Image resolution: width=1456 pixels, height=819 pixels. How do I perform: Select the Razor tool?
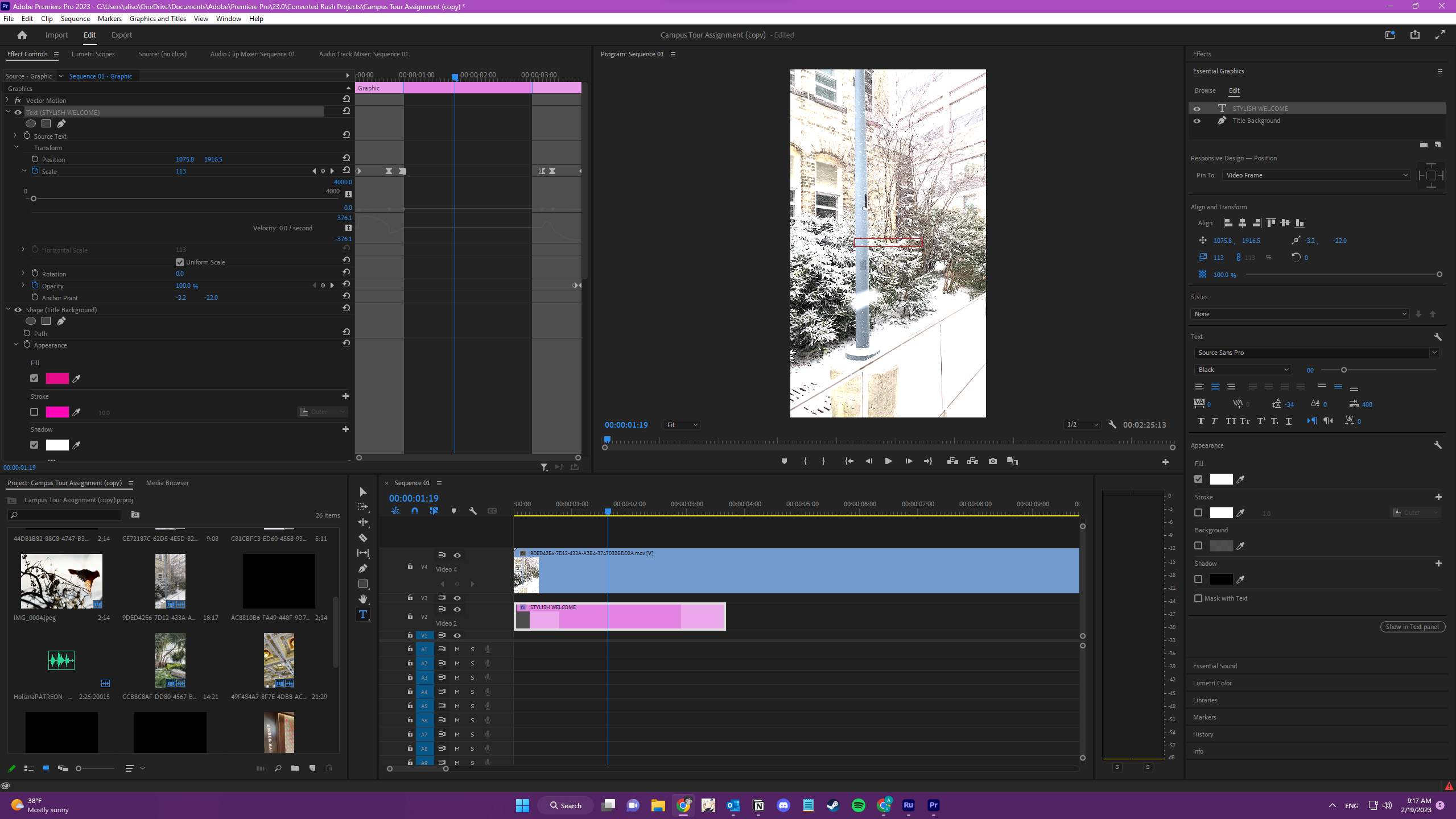[362, 537]
